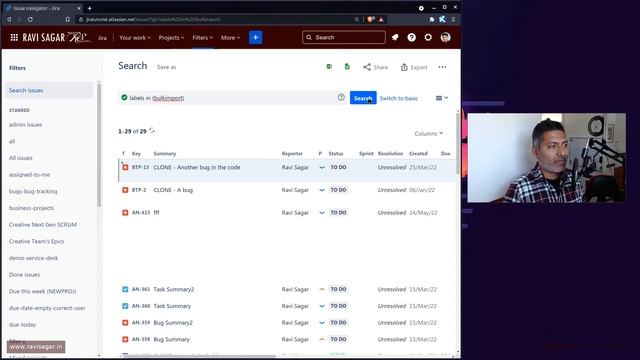The height and width of the screenshot is (360, 640).
Task: Click the Export button
Action: (414, 67)
